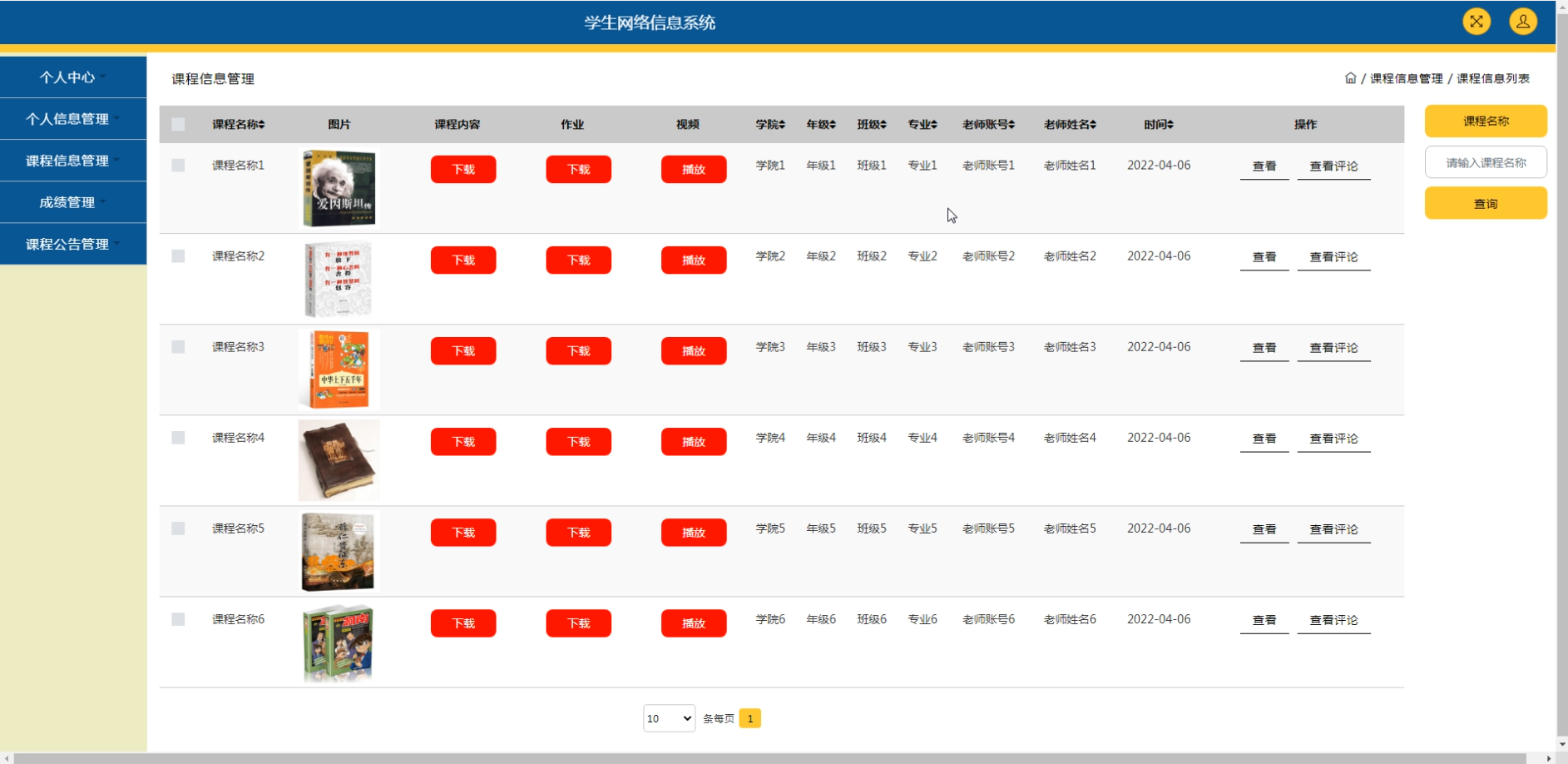
Task: Download 作业 for 课程名称6
Action: [578, 623]
